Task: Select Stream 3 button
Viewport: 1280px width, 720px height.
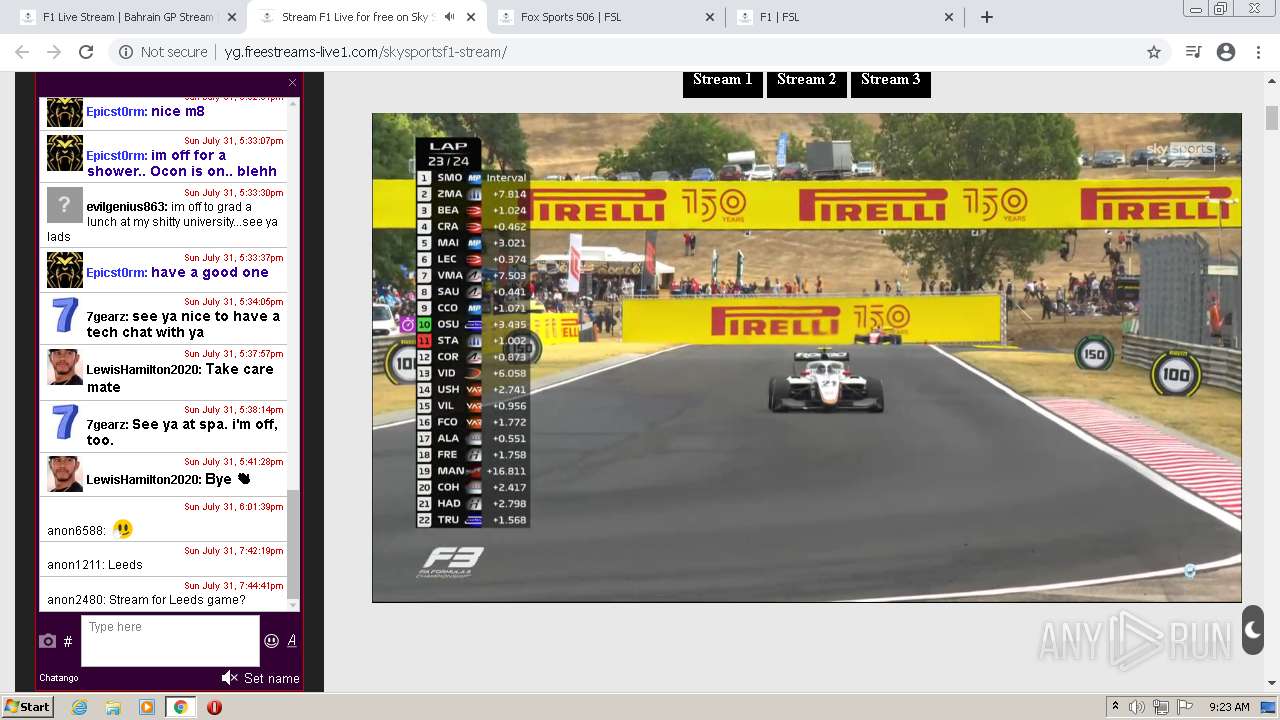Action: pyautogui.click(x=891, y=81)
